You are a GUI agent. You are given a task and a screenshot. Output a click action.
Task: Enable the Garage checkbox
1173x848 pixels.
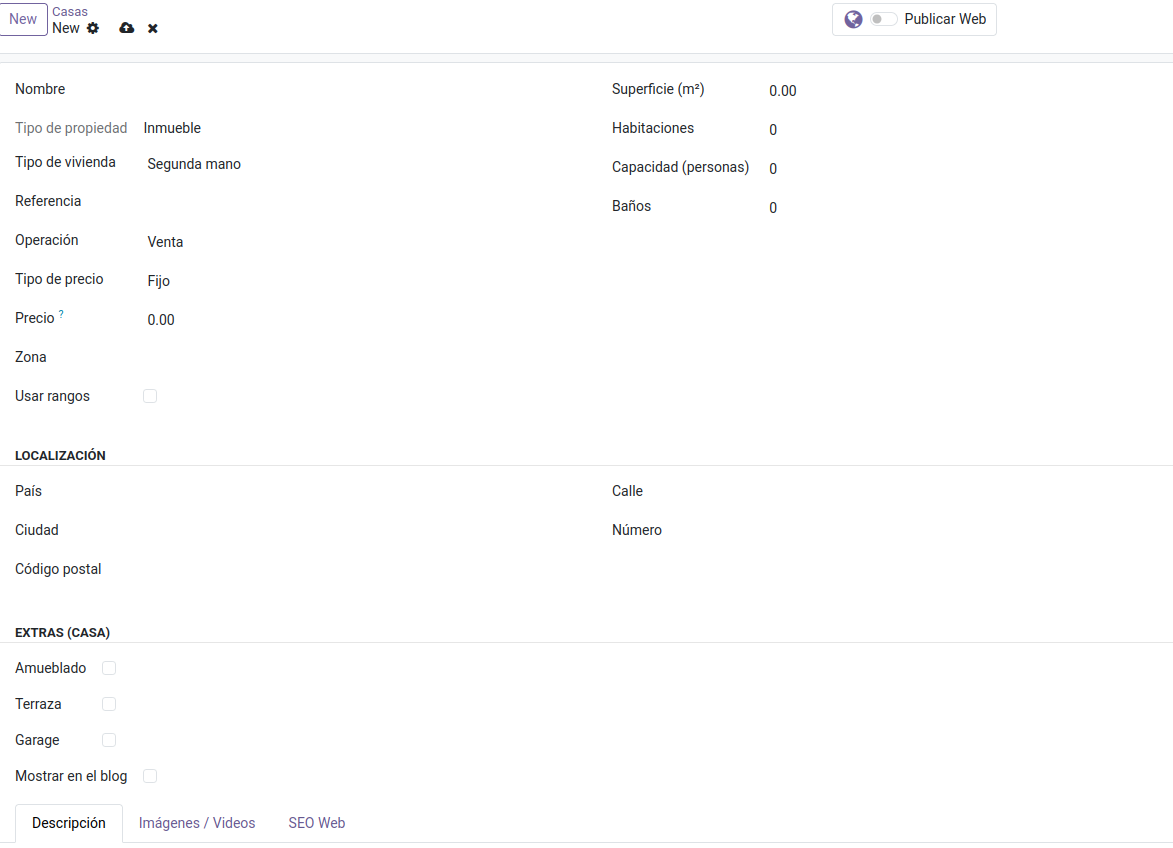108,739
